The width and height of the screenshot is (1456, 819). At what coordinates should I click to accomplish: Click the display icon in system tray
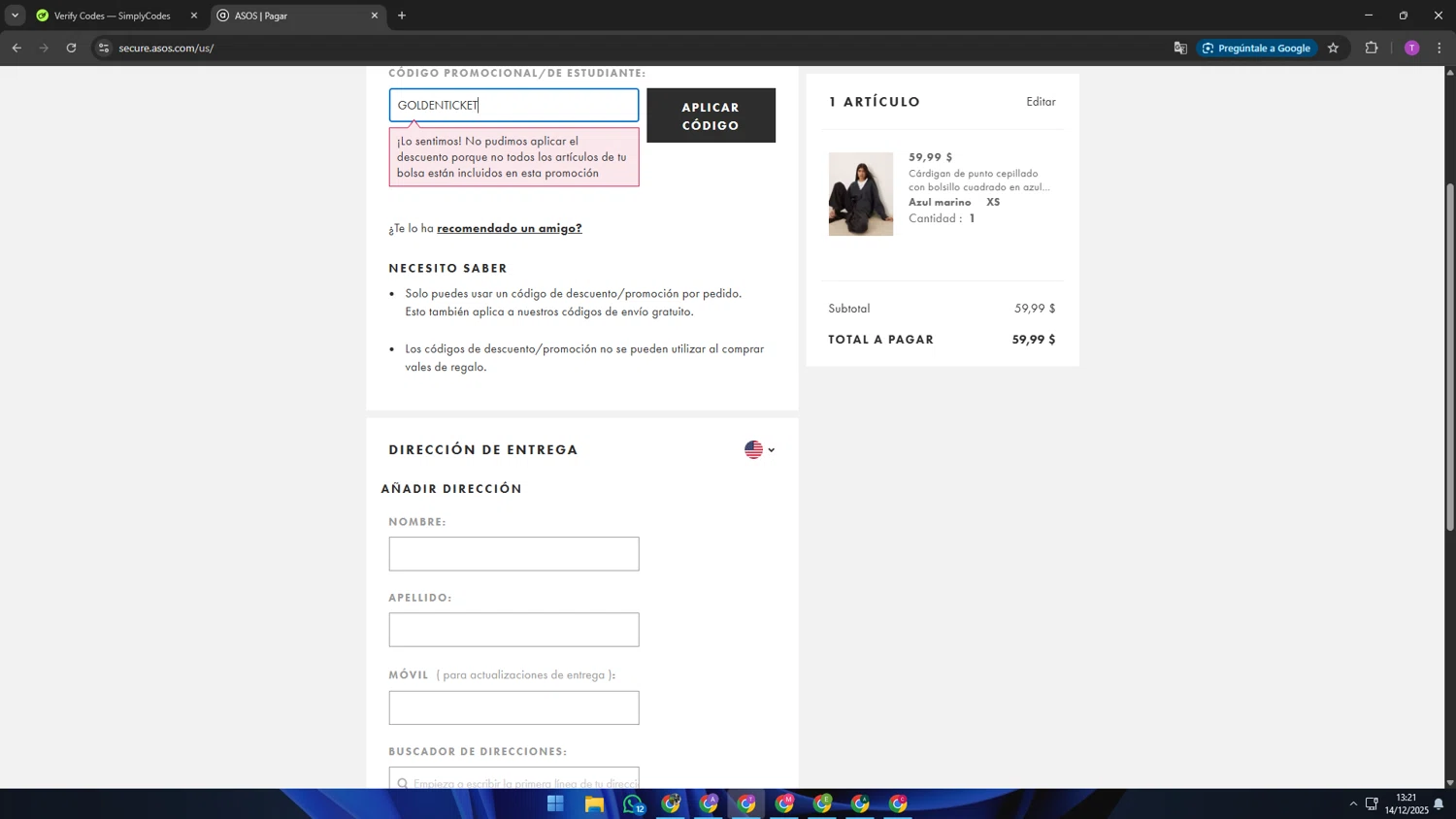coord(1372,803)
